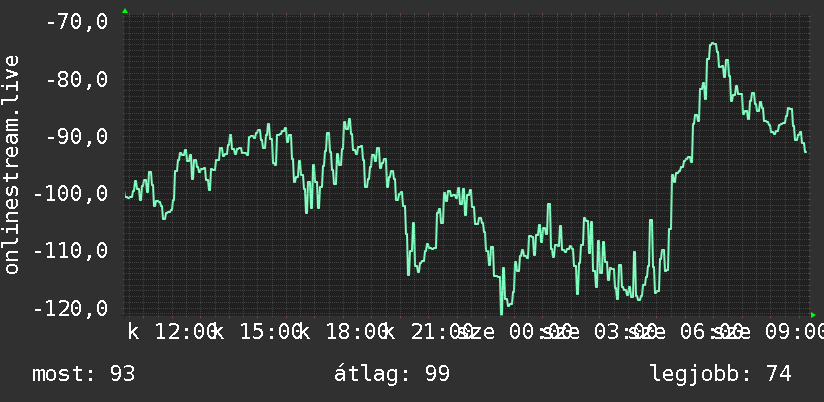Click the 'átlag: 99' average value
Screen dimensions: 824x402
tap(392, 374)
